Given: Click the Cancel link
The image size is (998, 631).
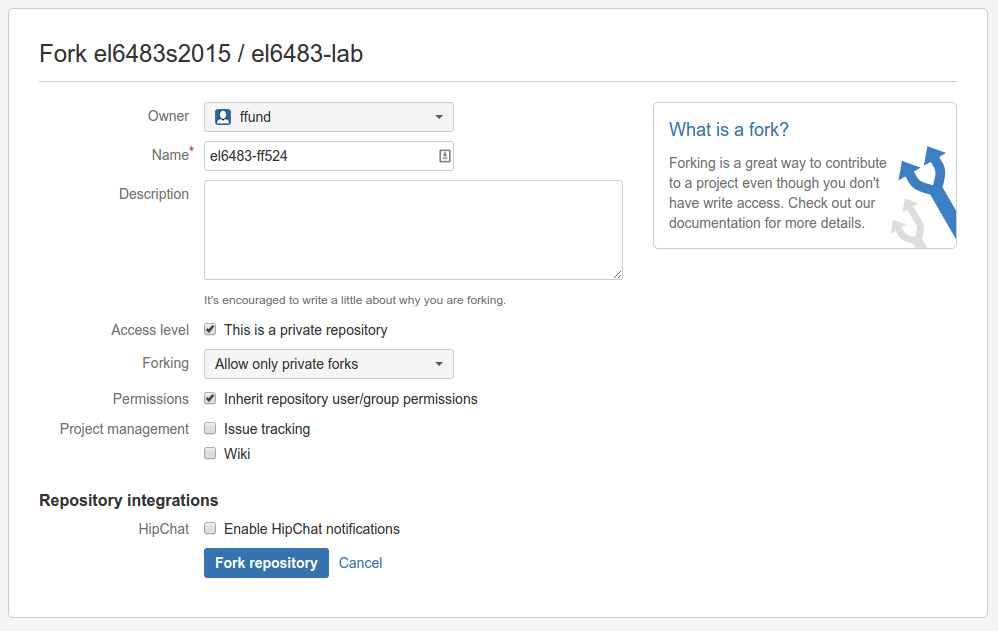Looking at the screenshot, I should coord(360,563).
